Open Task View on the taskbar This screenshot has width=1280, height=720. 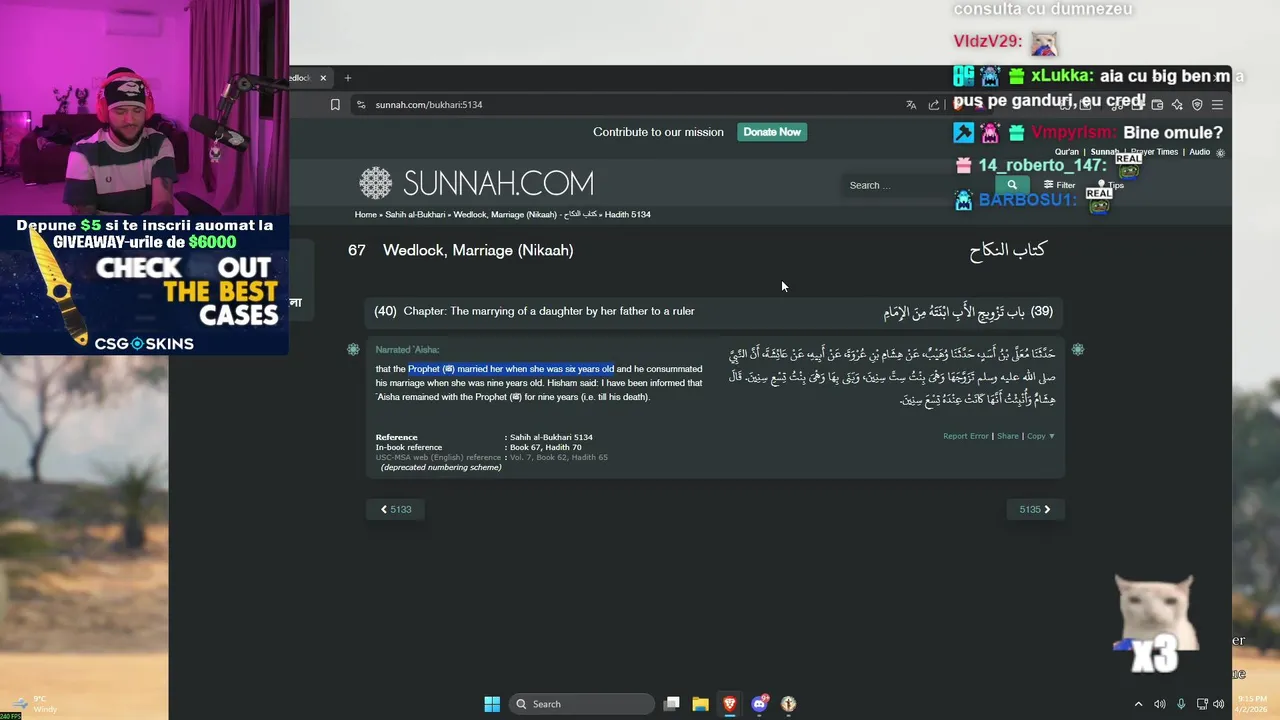[672, 704]
